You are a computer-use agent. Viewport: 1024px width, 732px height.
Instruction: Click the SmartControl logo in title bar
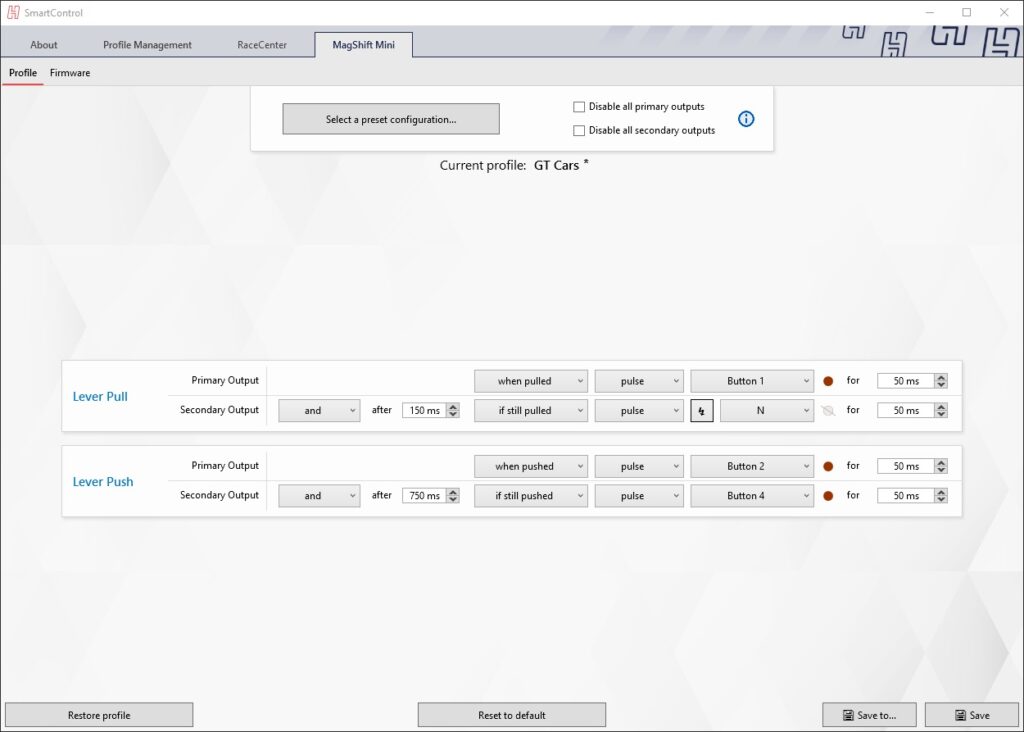tap(13, 13)
